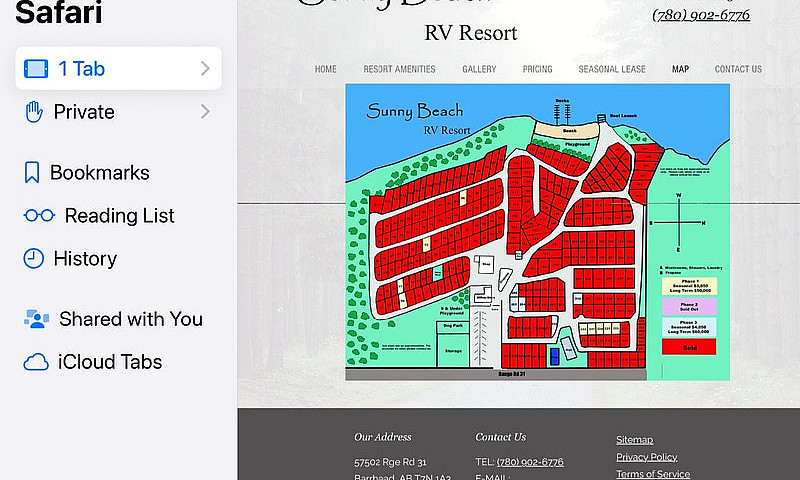This screenshot has height=480, width=800.
Task: Tap the footer TEL phone number link
Action: pos(530,462)
